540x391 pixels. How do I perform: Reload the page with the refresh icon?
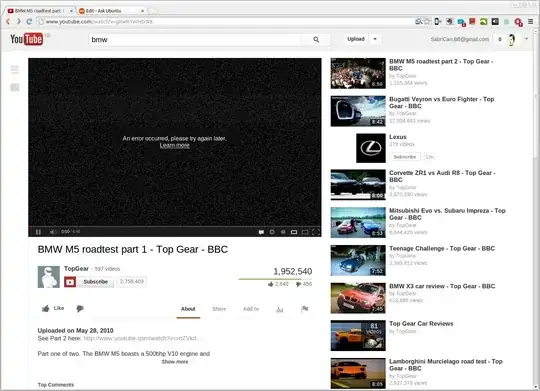click(x=29, y=21)
